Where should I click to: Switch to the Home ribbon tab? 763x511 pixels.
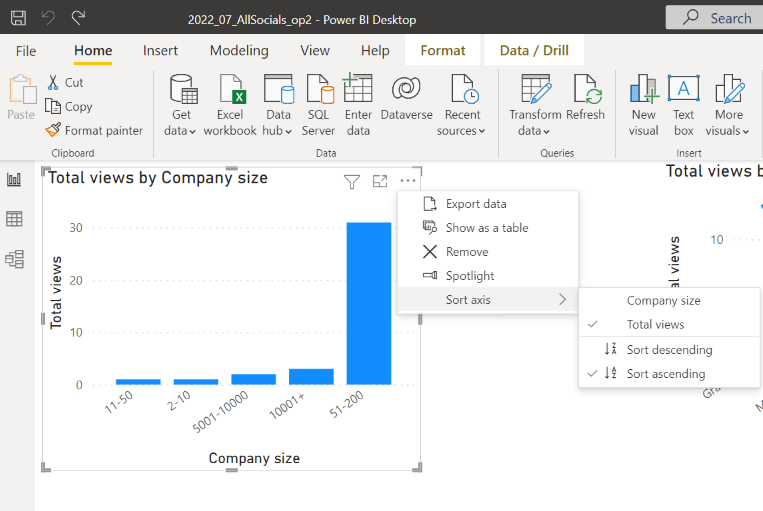coord(93,51)
